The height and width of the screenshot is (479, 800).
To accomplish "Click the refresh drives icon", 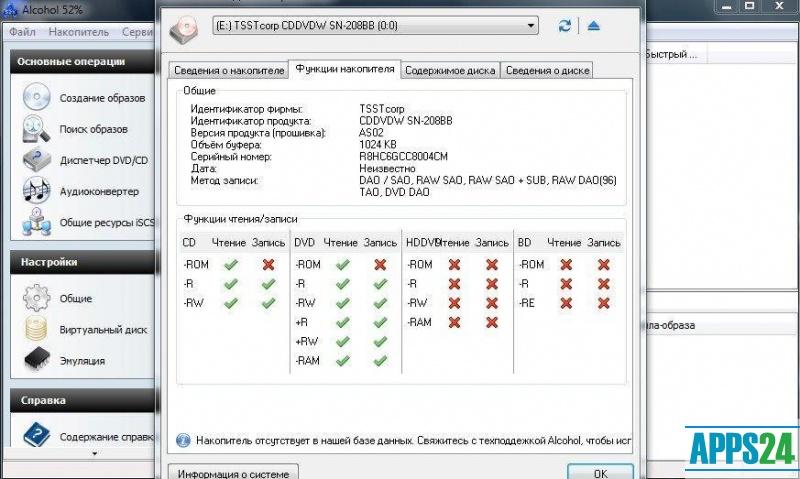I will tap(564, 26).
